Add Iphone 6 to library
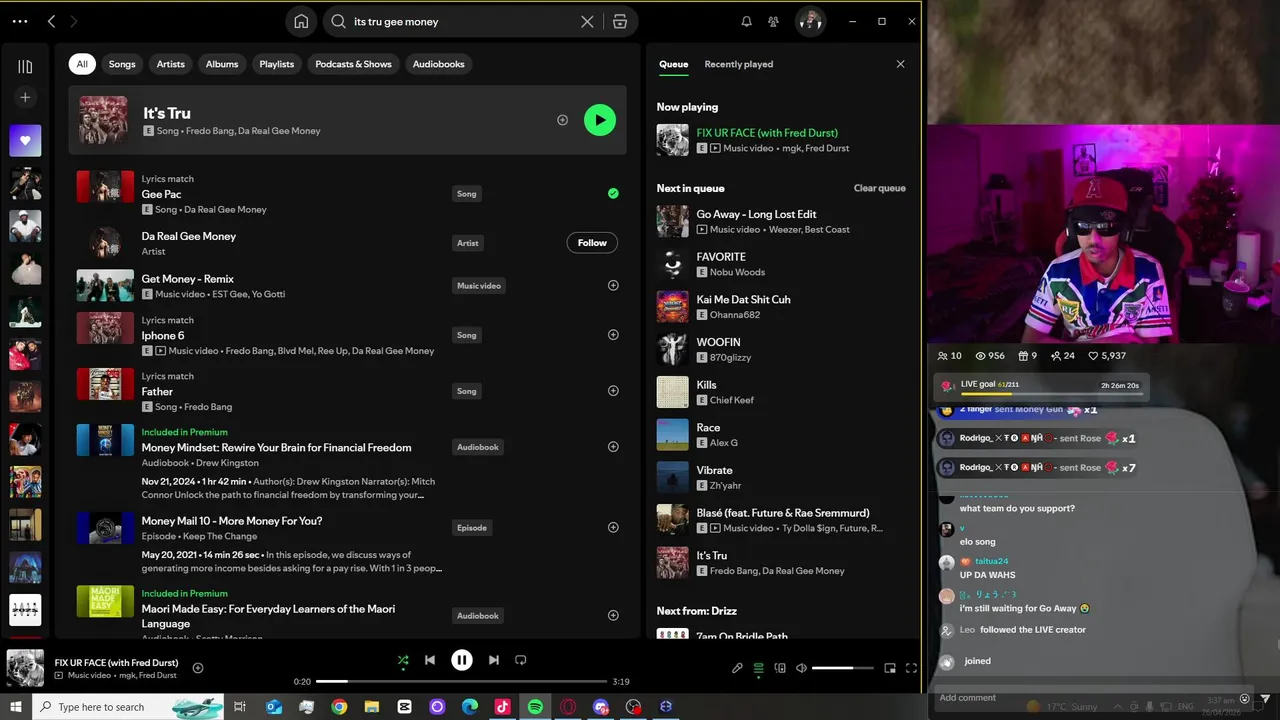This screenshot has width=1280, height=720. (x=613, y=335)
